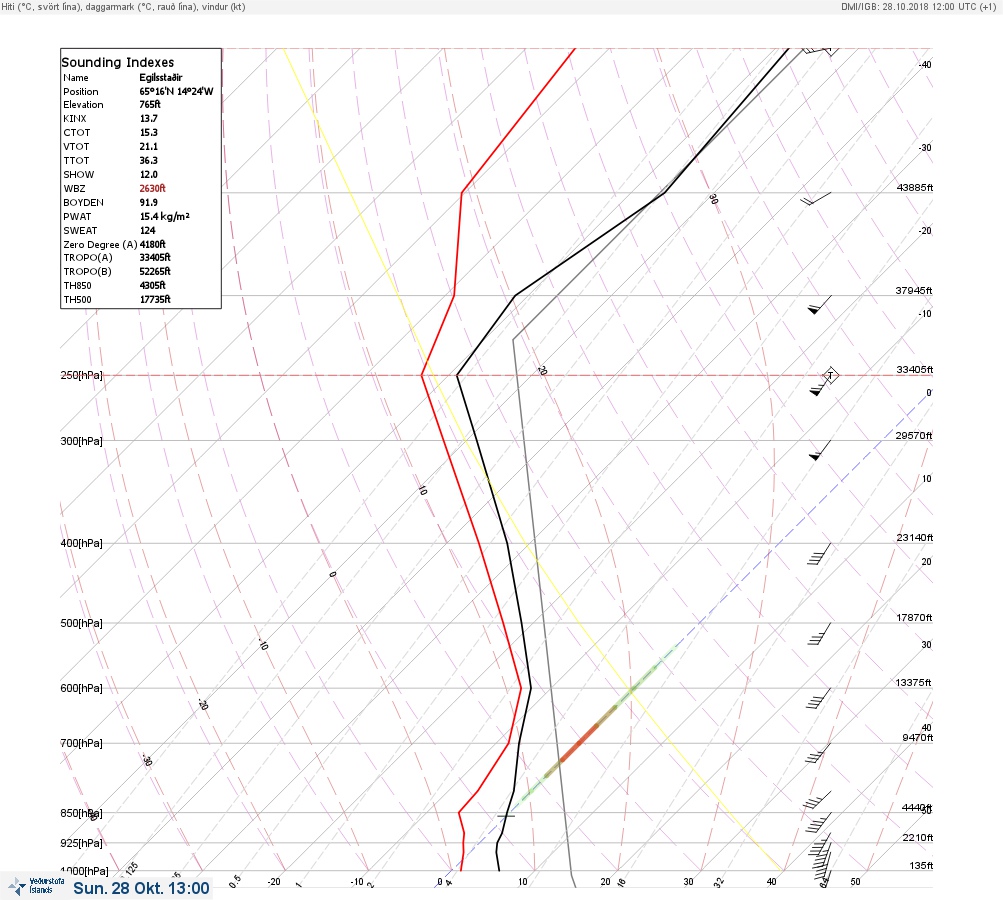Click the TH850 value '4305ft'
Image resolution: width=1003 pixels, height=900 pixels.
pyautogui.click(x=152, y=285)
